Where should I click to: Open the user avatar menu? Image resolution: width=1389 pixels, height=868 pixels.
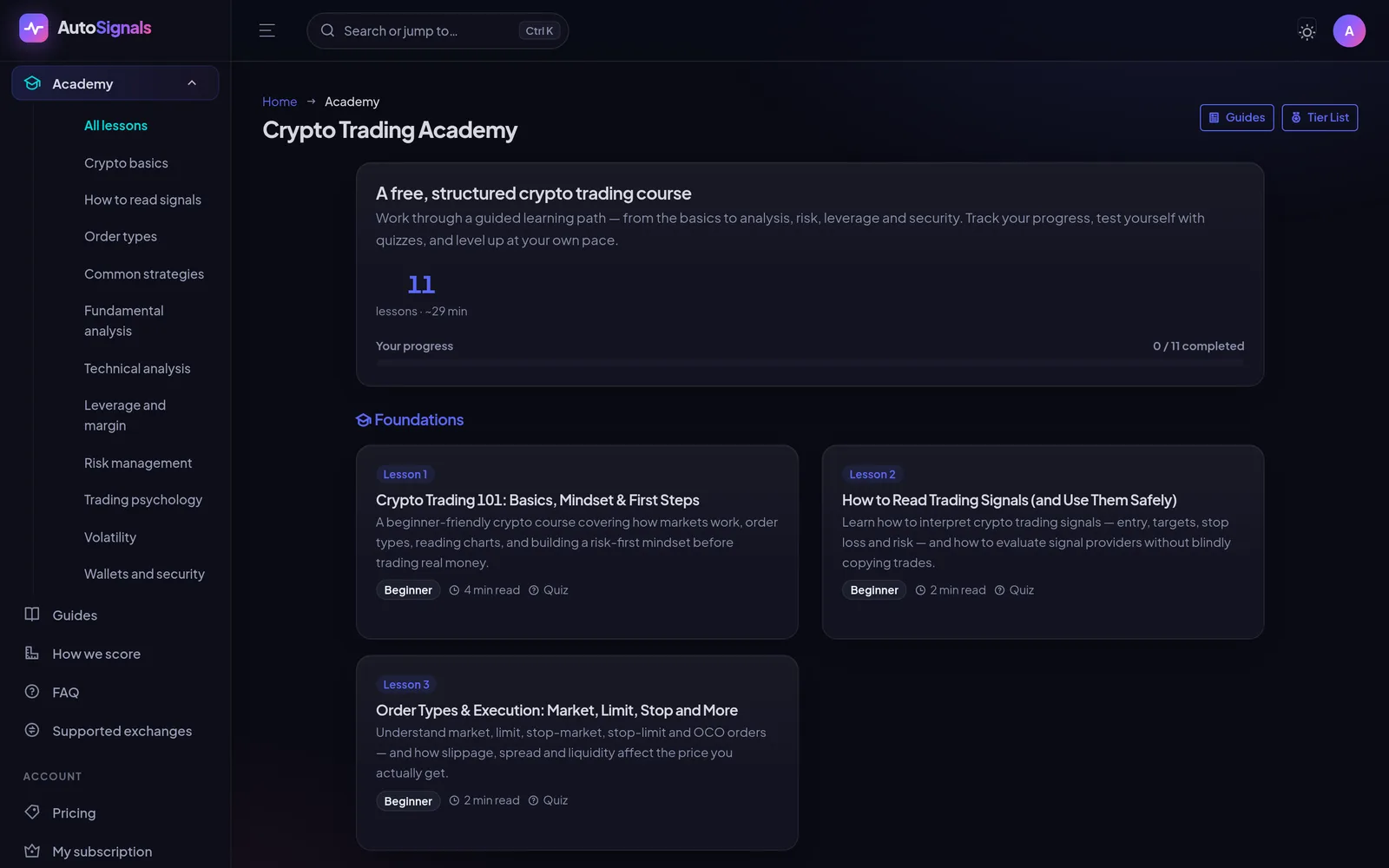point(1349,30)
